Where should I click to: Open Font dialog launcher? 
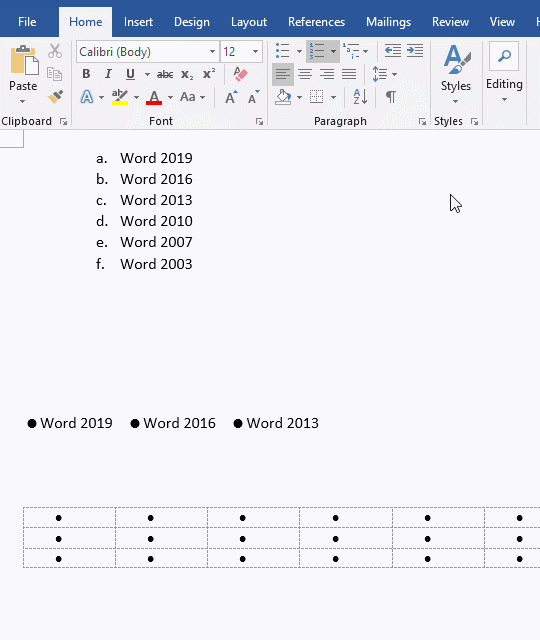coord(259,121)
